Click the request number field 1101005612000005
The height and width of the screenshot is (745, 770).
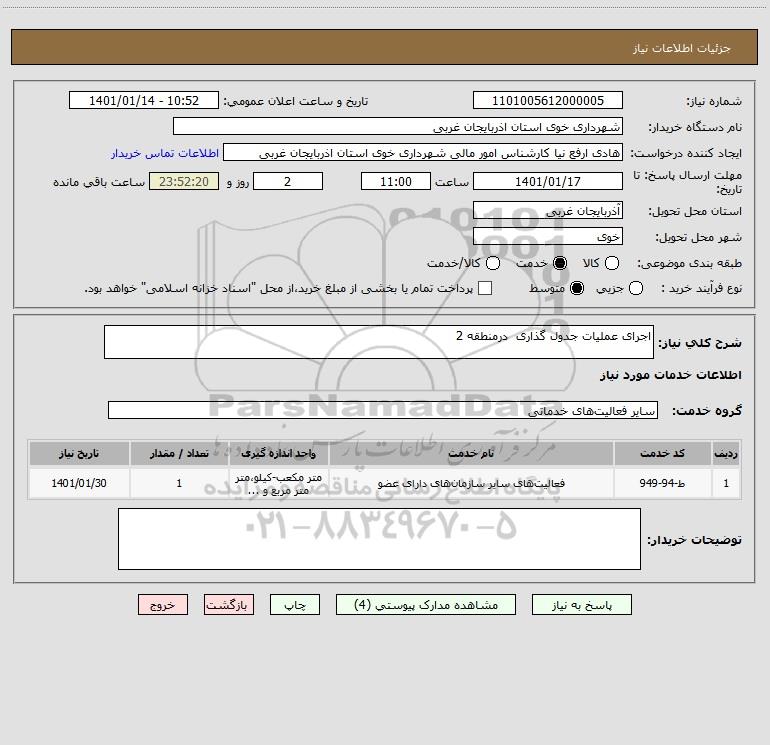(548, 100)
